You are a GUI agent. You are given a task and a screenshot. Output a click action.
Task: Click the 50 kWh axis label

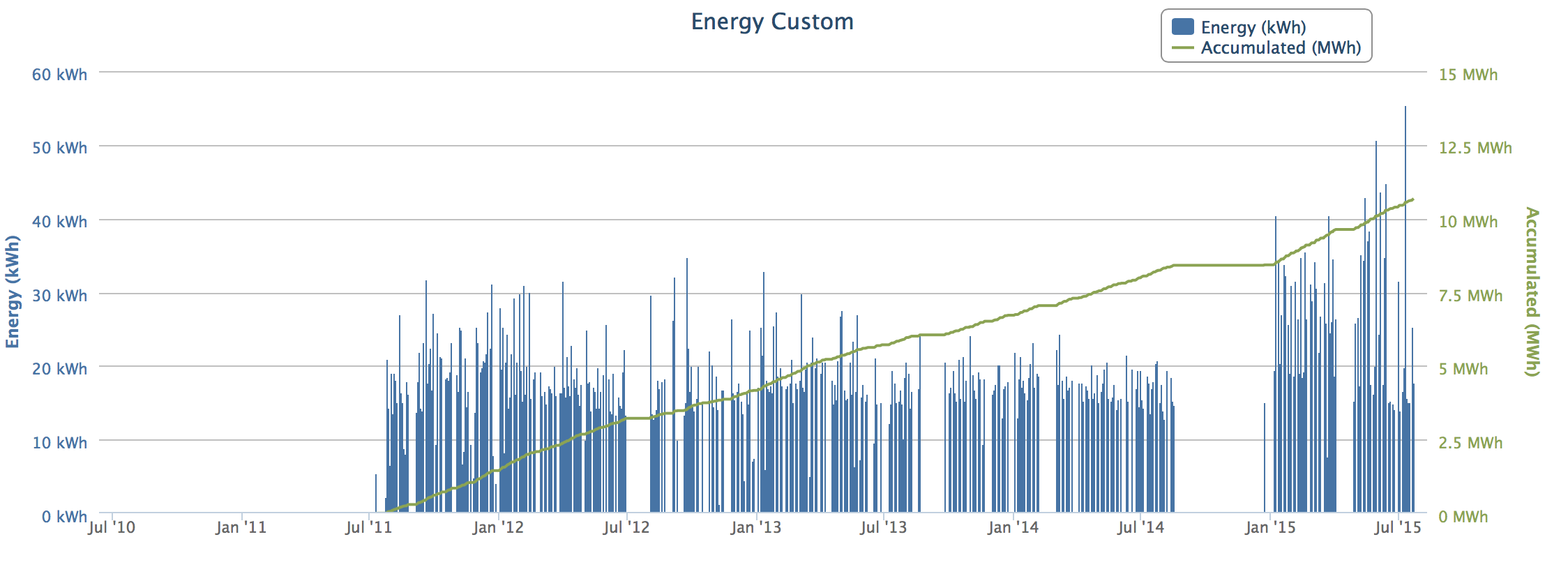point(59,148)
